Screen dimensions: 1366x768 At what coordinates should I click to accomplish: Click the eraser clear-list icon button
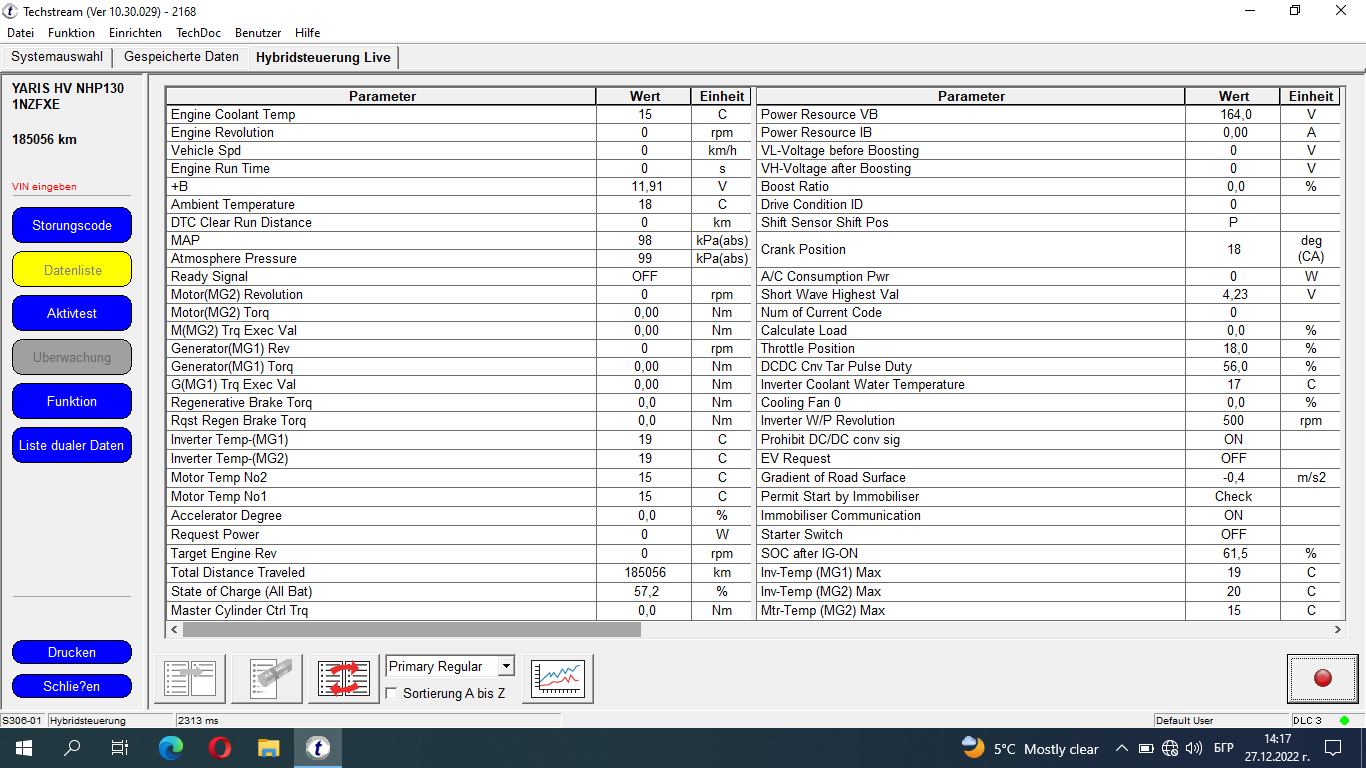click(x=267, y=679)
